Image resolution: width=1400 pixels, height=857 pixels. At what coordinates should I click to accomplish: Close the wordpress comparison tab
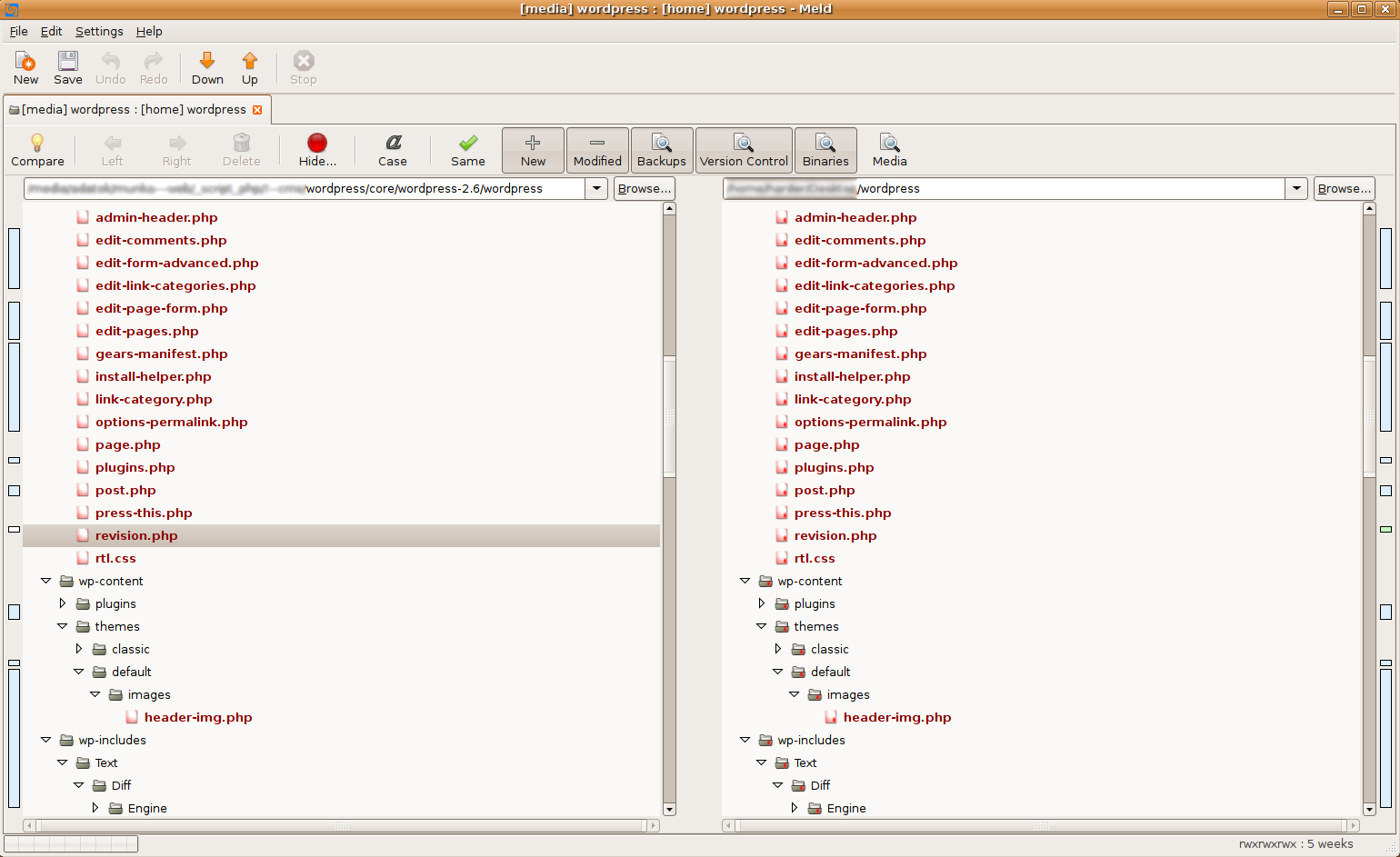tap(257, 110)
